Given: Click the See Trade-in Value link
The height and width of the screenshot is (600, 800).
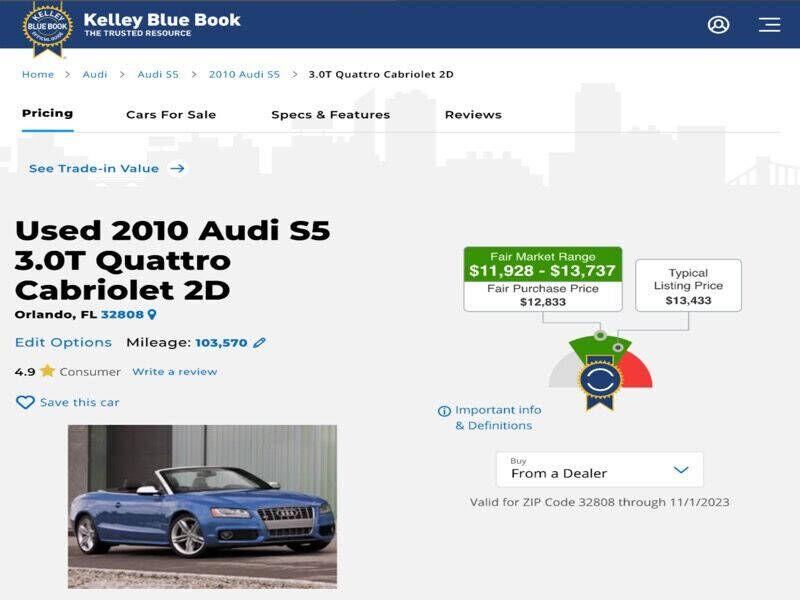Looking at the screenshot, I should tap(94, 168).
